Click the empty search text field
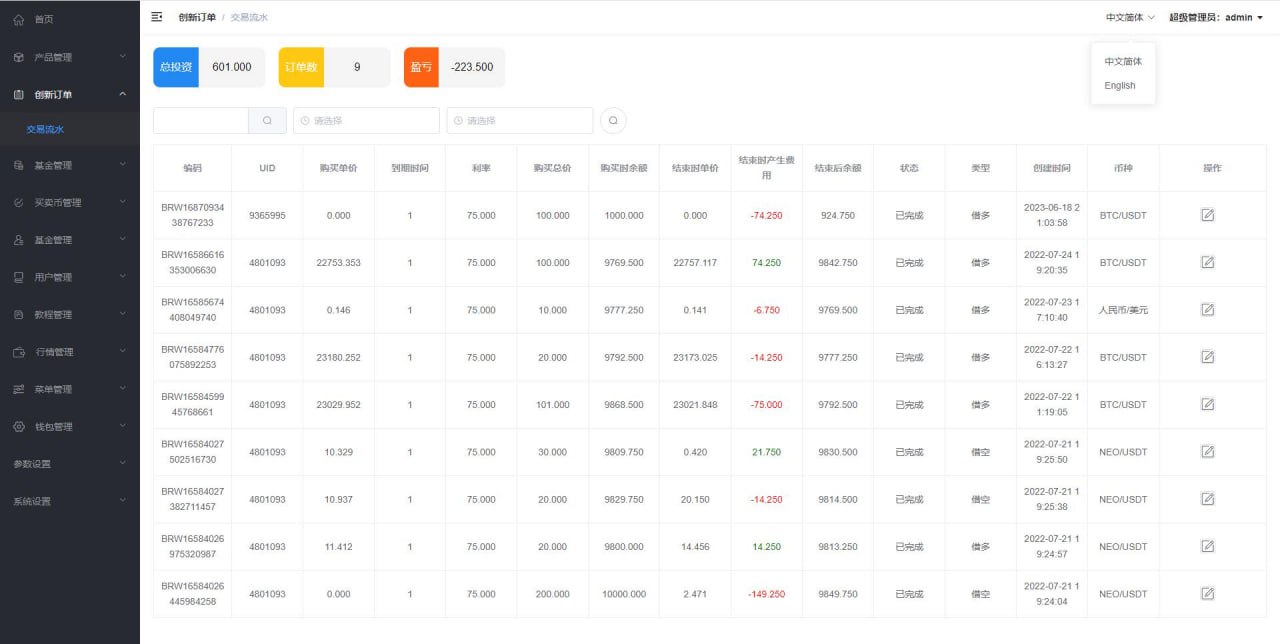The width and height of the screenshot is (1280, 644). (201, 121)
